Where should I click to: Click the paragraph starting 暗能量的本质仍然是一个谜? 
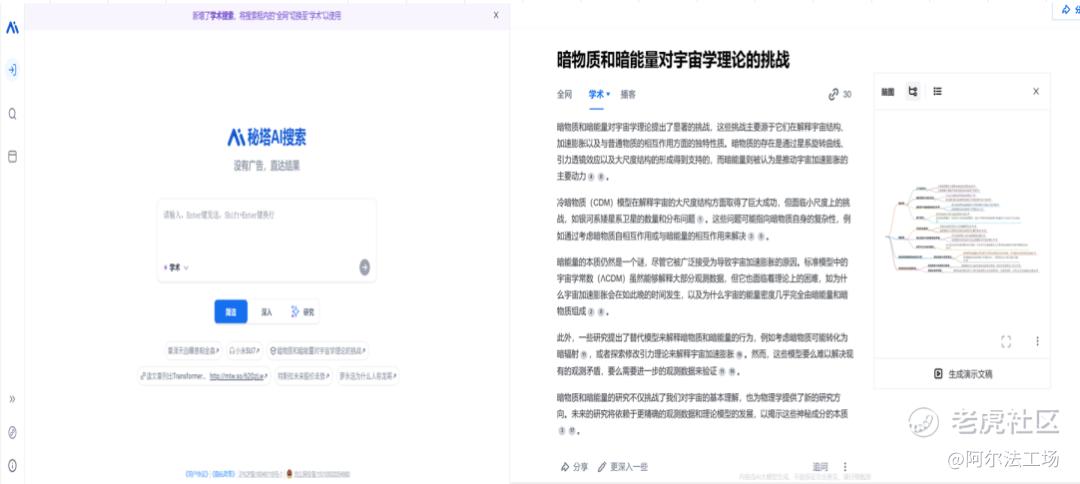pos(703,286)
